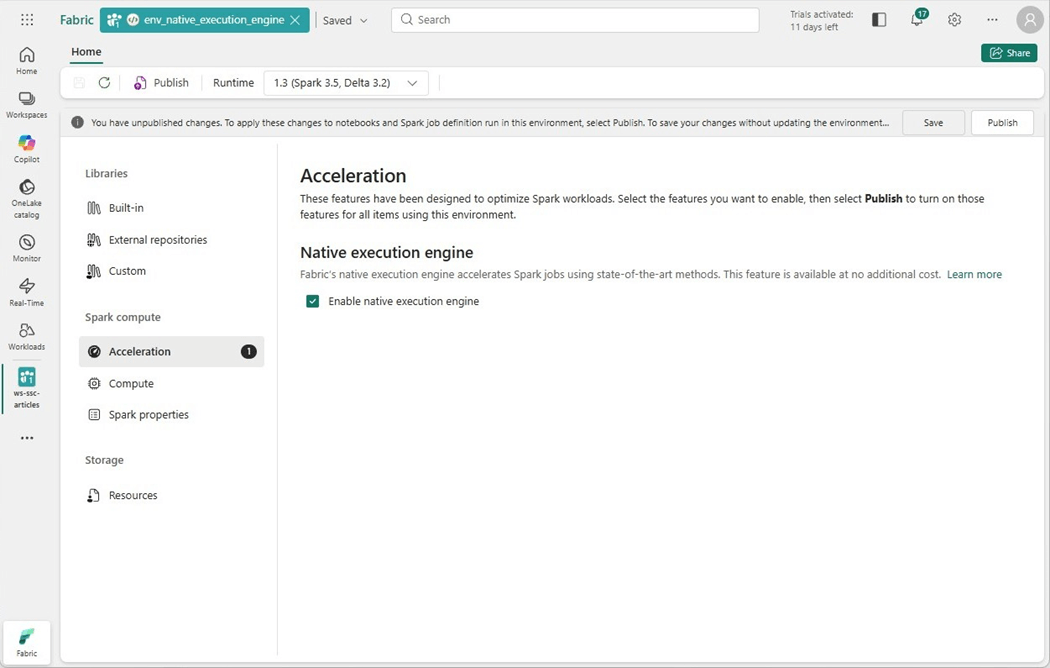1050x668 pixels.
Task: Click the Fabric logo text in header
Action: pos(76,19)
